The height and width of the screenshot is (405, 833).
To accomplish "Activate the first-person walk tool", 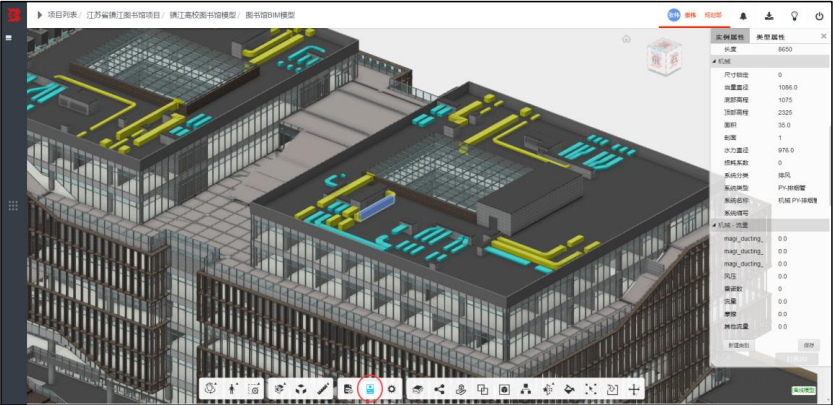I will (233, 389).
